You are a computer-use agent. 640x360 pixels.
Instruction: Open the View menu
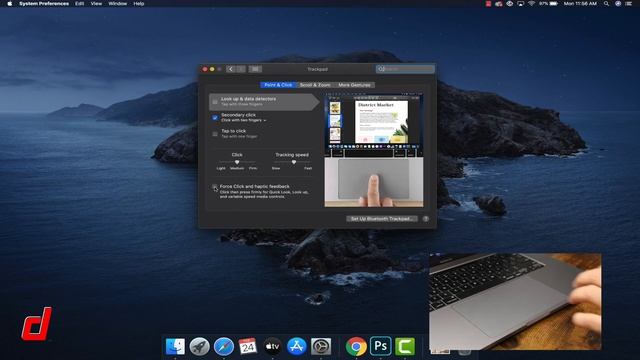(96, 4)
